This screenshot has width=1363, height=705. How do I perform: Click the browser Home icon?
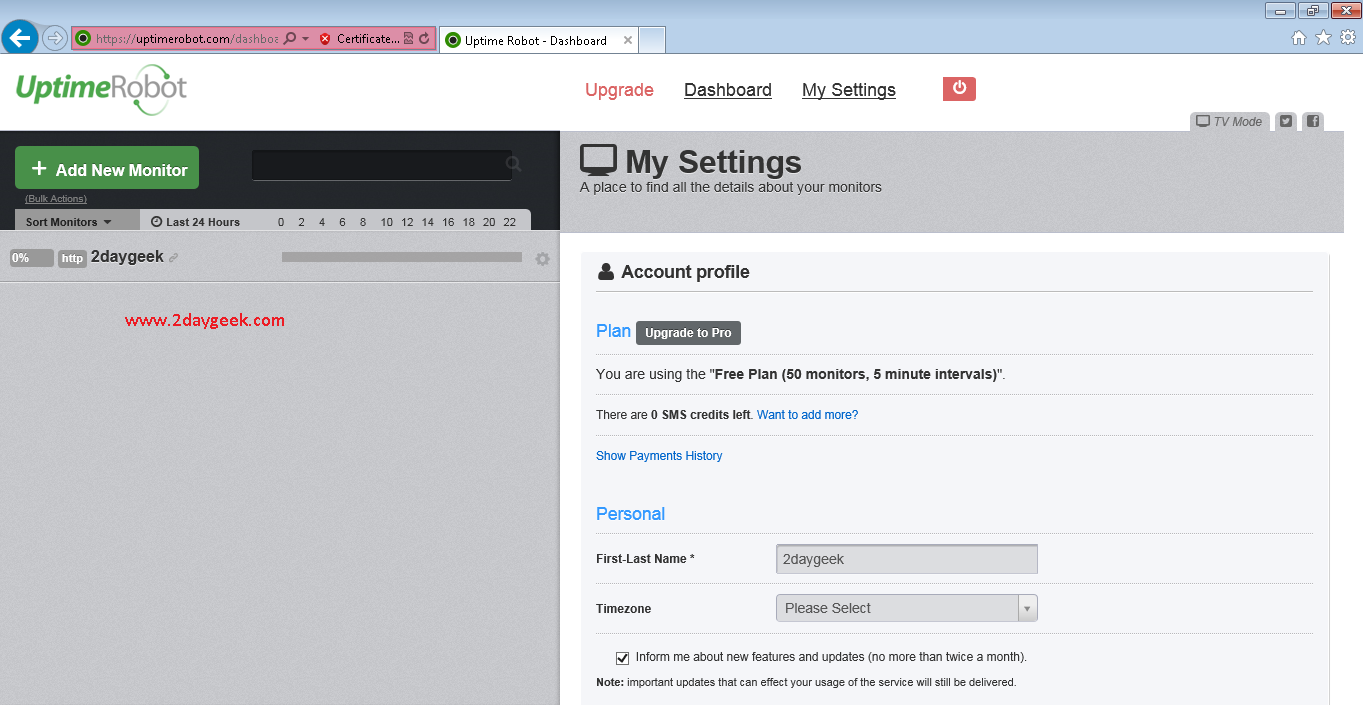1299,38
